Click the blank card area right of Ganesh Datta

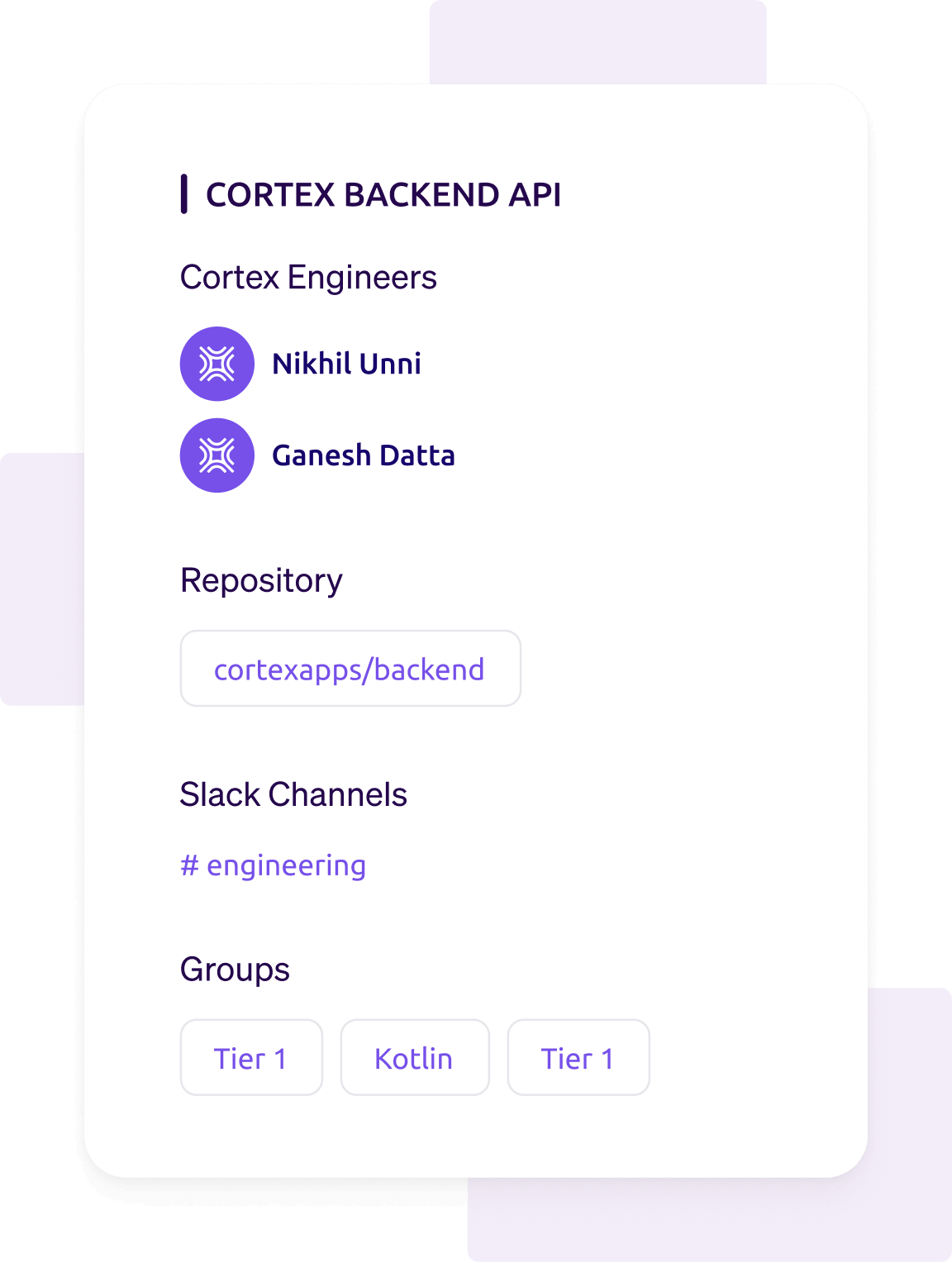pos(661,455)
